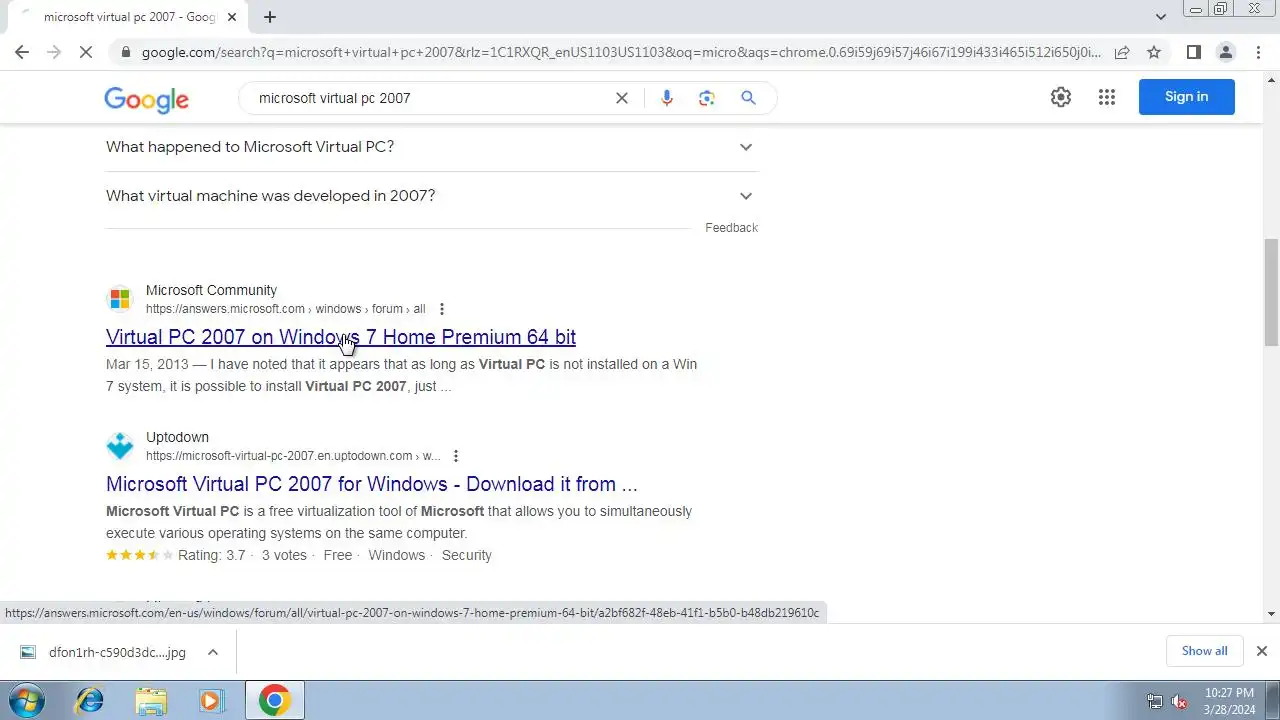1280x720 pixels.
Task: Open Google apps grid
Action: (x=1107, y=97)
